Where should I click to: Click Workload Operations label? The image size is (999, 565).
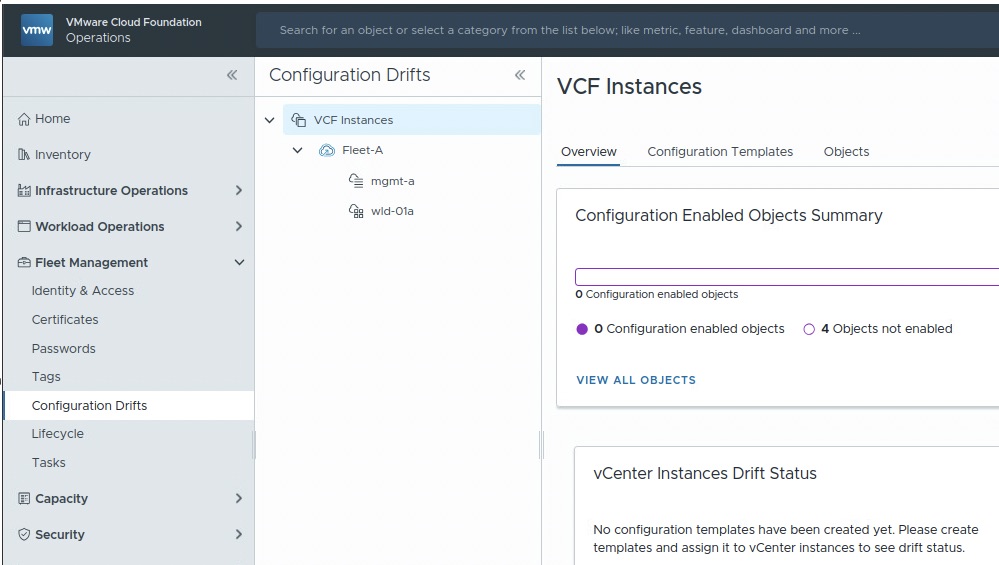point(99,226)
